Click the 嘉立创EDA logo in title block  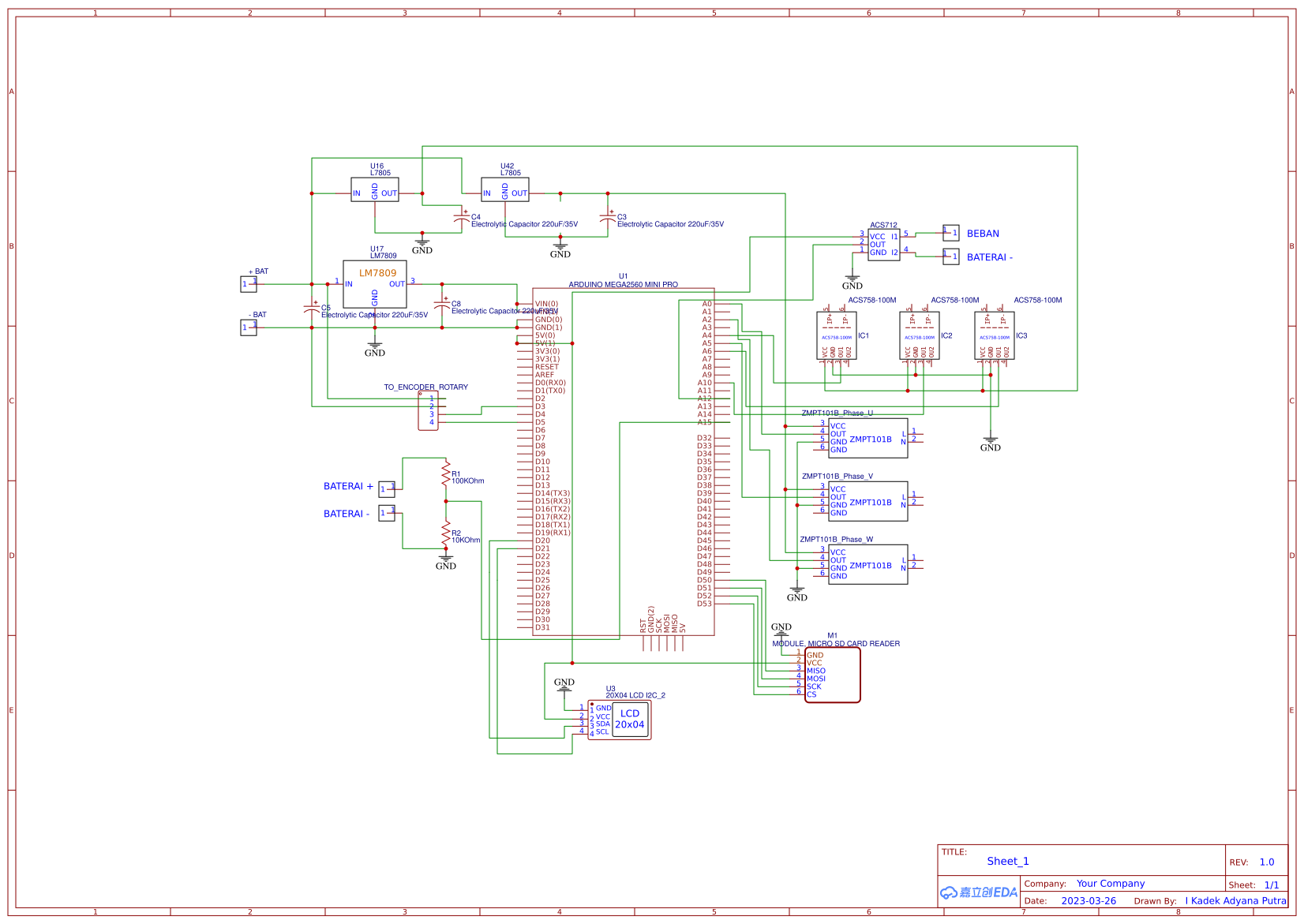[978, 892]
